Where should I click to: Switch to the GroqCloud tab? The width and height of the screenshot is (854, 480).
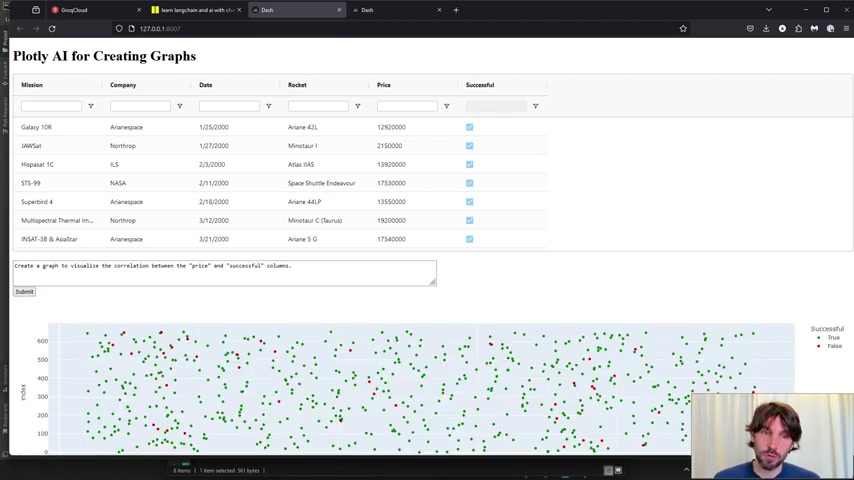[x=96, y=10]
